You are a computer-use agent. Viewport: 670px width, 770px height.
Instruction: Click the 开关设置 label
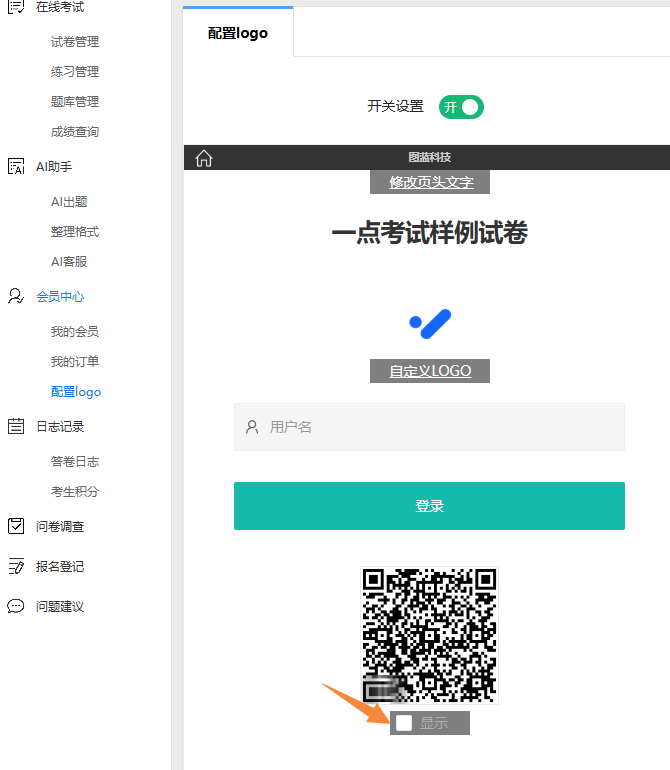[x=395, y=106]
